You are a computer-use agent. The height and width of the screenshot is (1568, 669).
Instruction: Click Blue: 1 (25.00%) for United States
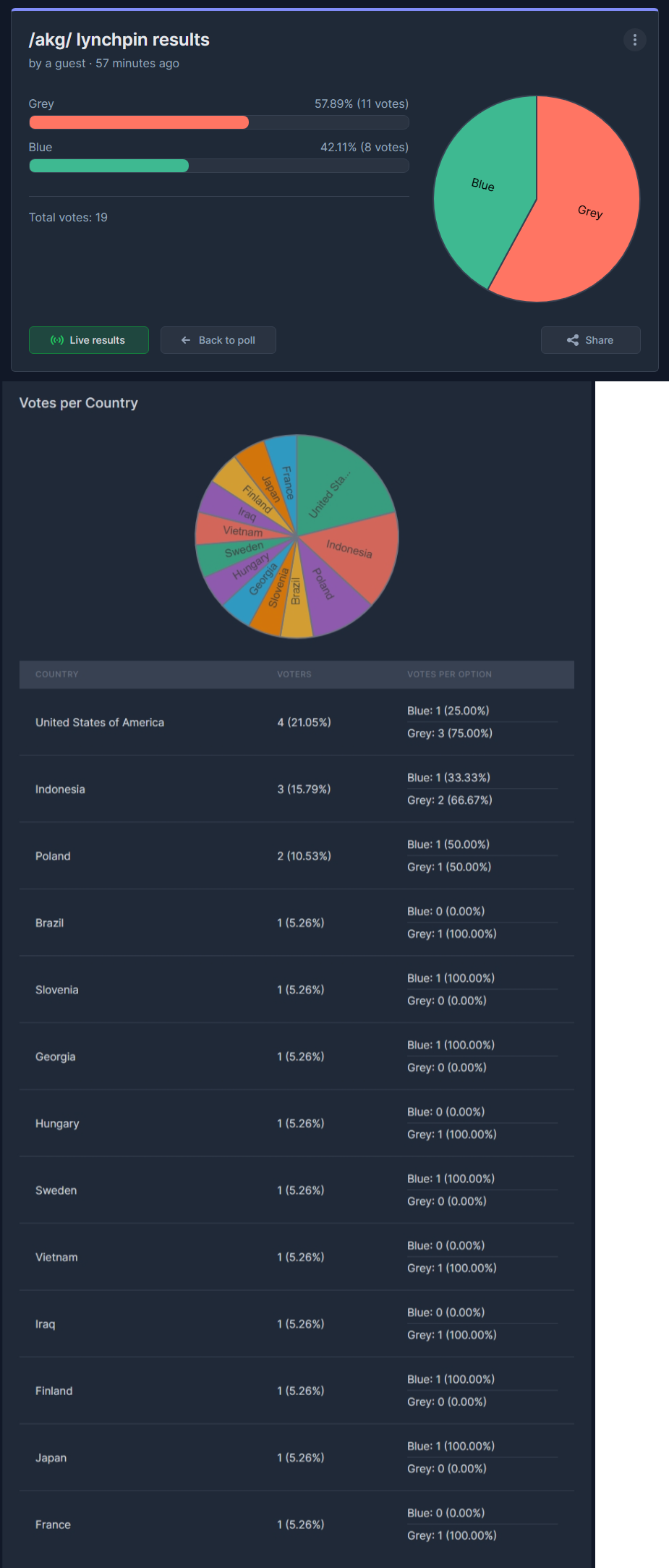pyautogui.click(x=448, y=711)
